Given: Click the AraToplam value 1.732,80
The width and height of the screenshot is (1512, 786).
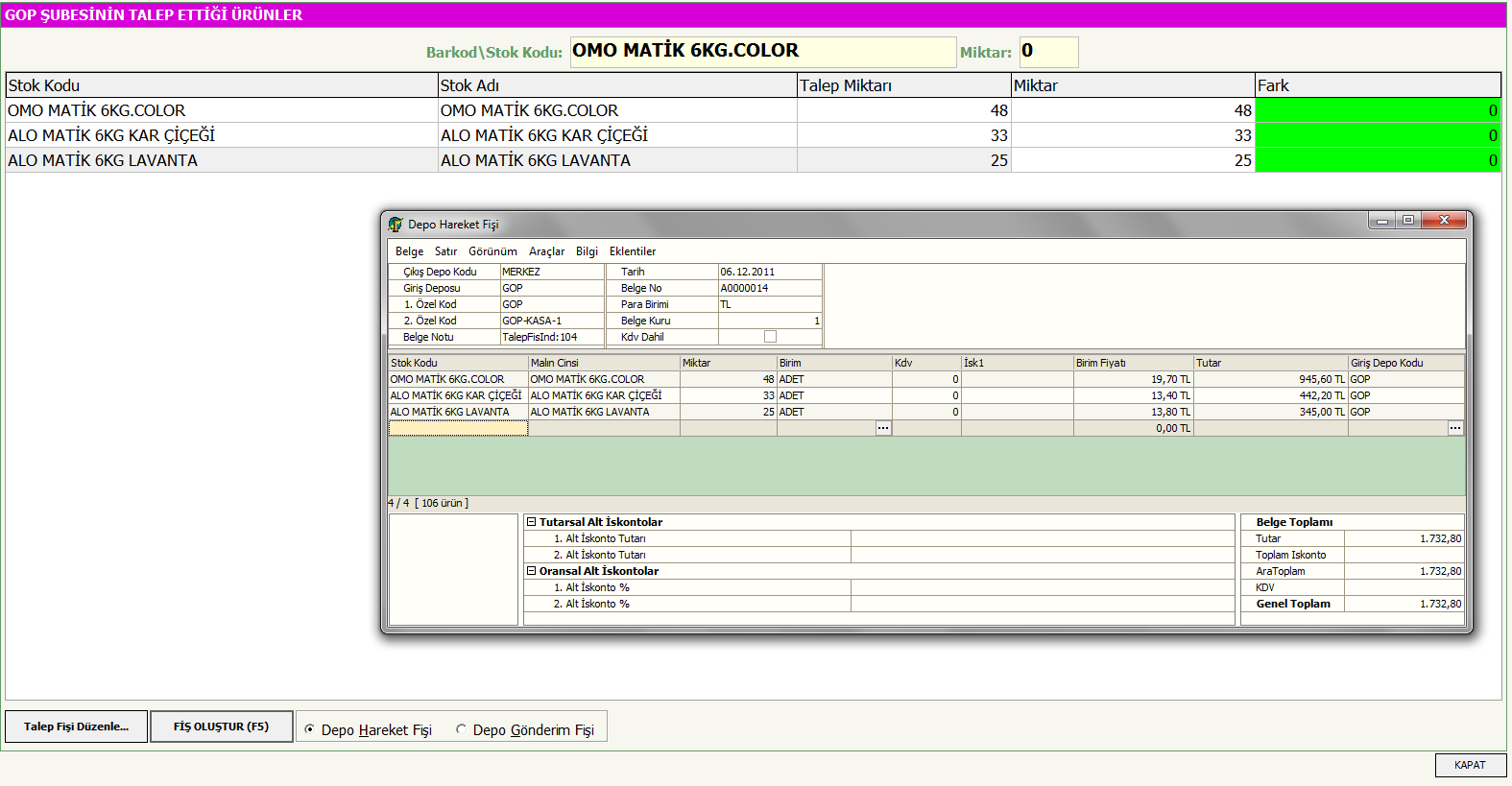Looking at the screenshot, I should click(x=1404, y=571).
